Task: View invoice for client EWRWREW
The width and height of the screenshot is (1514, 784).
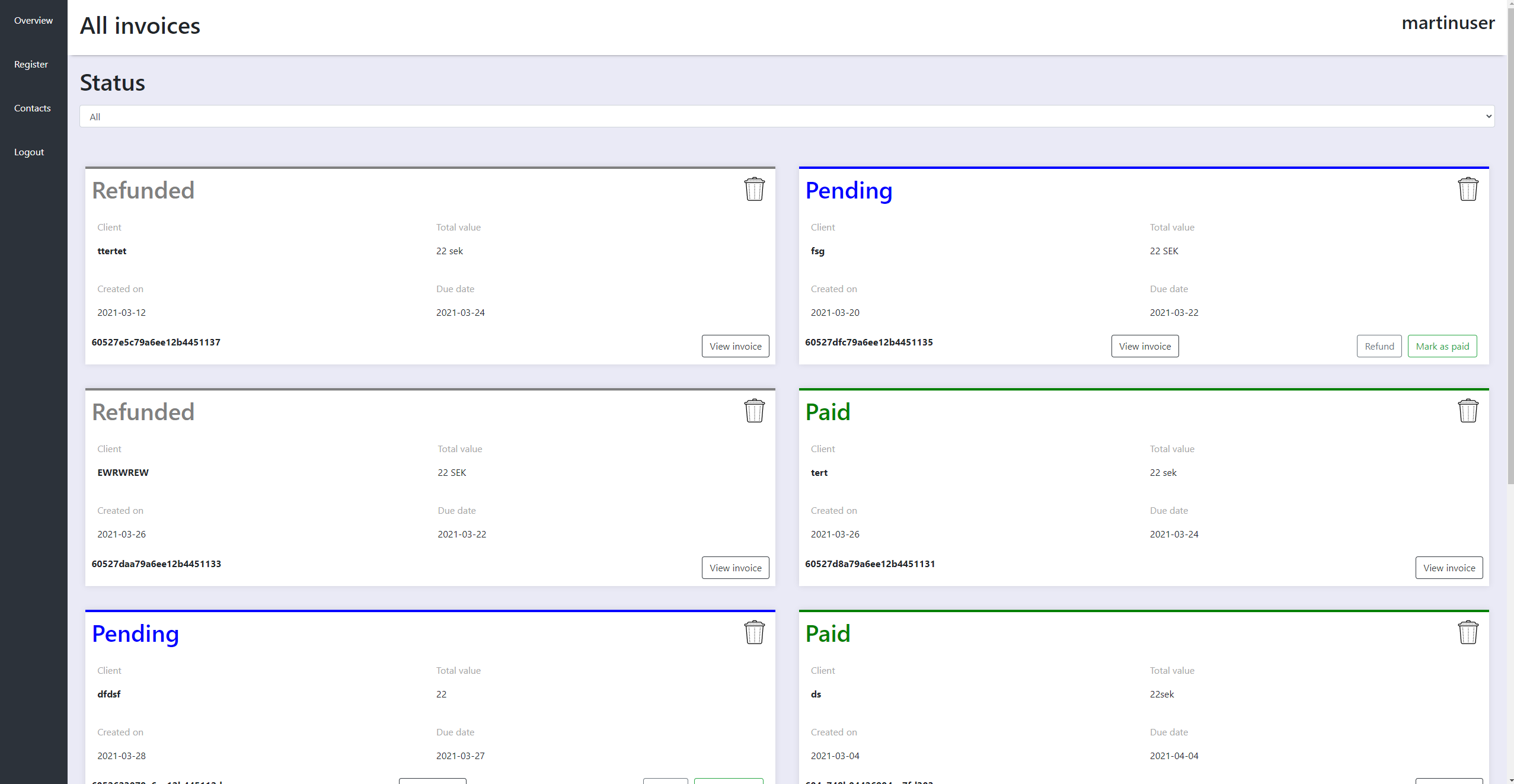Action: coord(735,568)
